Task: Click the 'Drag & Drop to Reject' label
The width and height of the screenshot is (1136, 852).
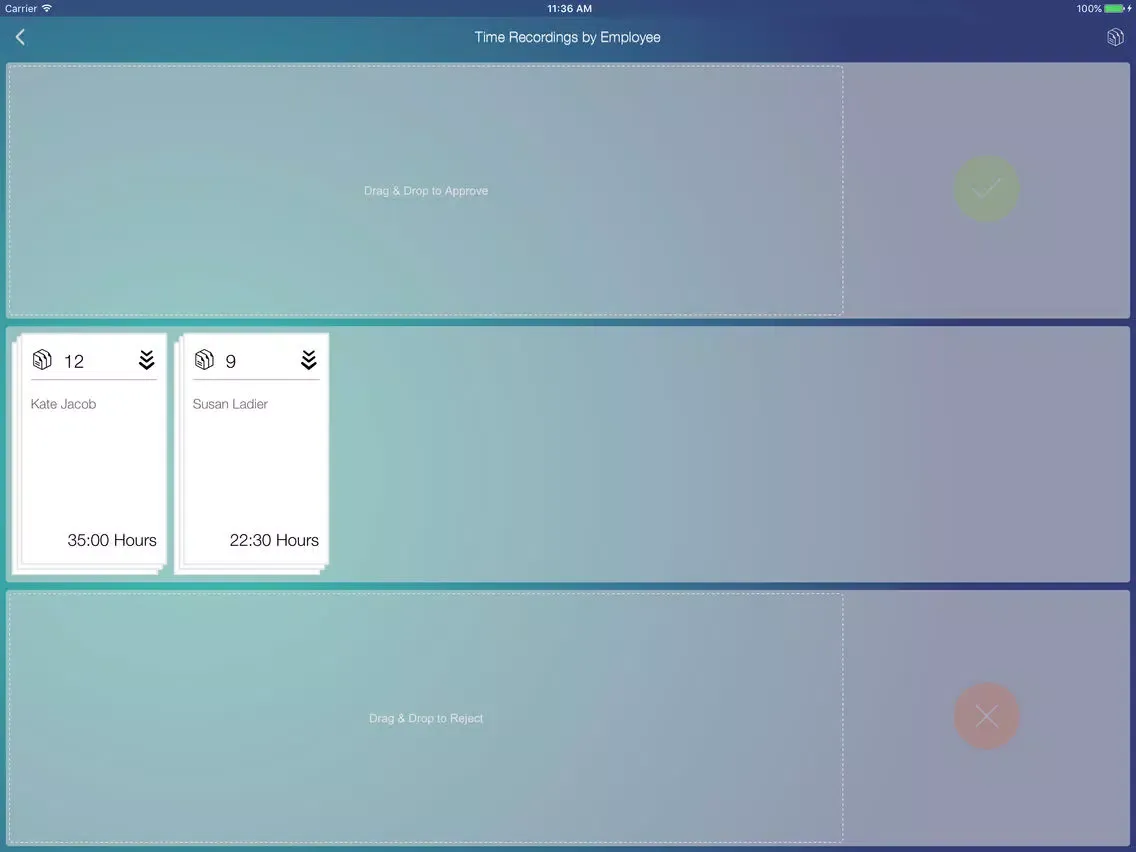Action: (x=426, y=718)
